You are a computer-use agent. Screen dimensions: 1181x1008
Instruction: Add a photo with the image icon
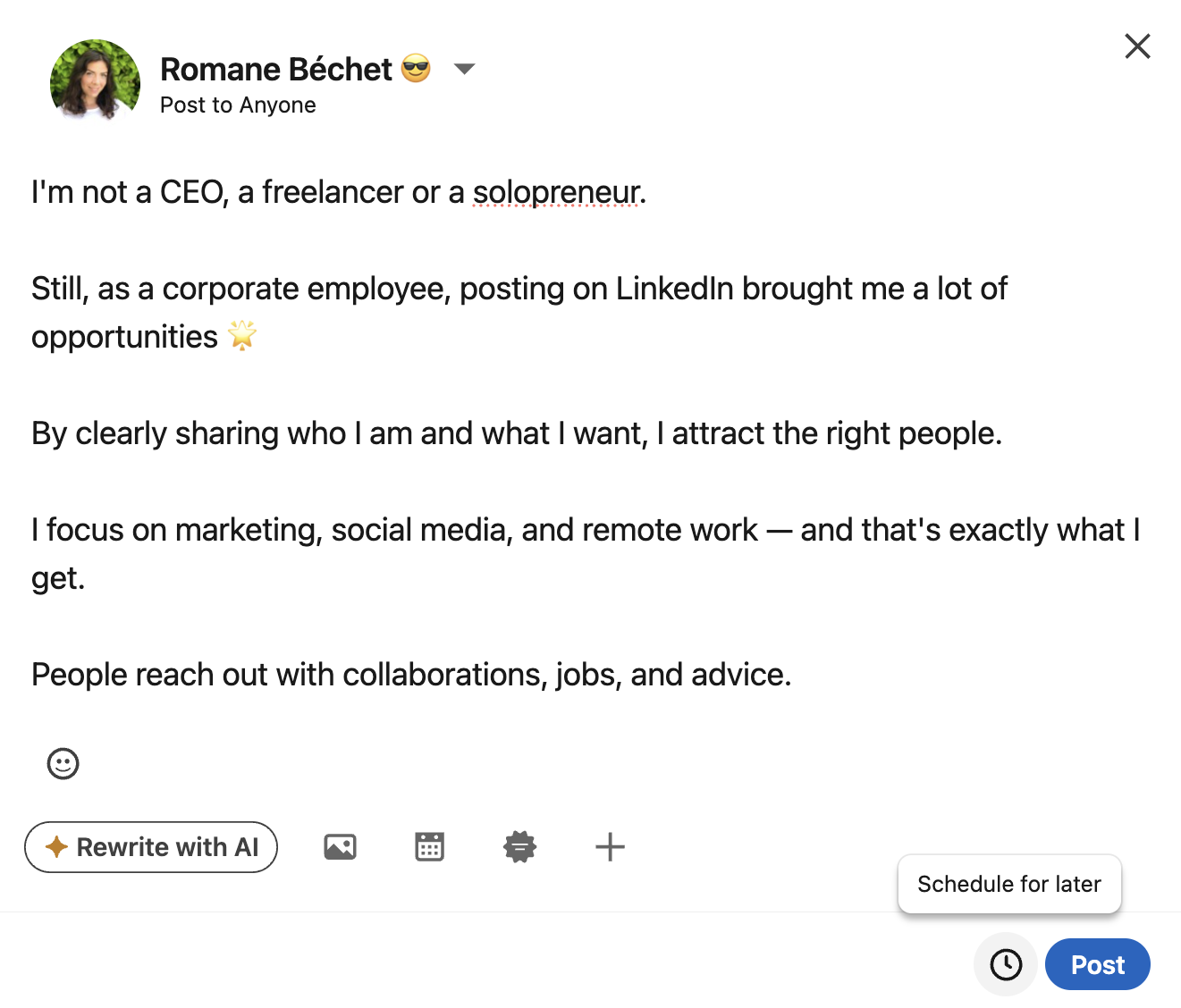(x=340, y=846)
